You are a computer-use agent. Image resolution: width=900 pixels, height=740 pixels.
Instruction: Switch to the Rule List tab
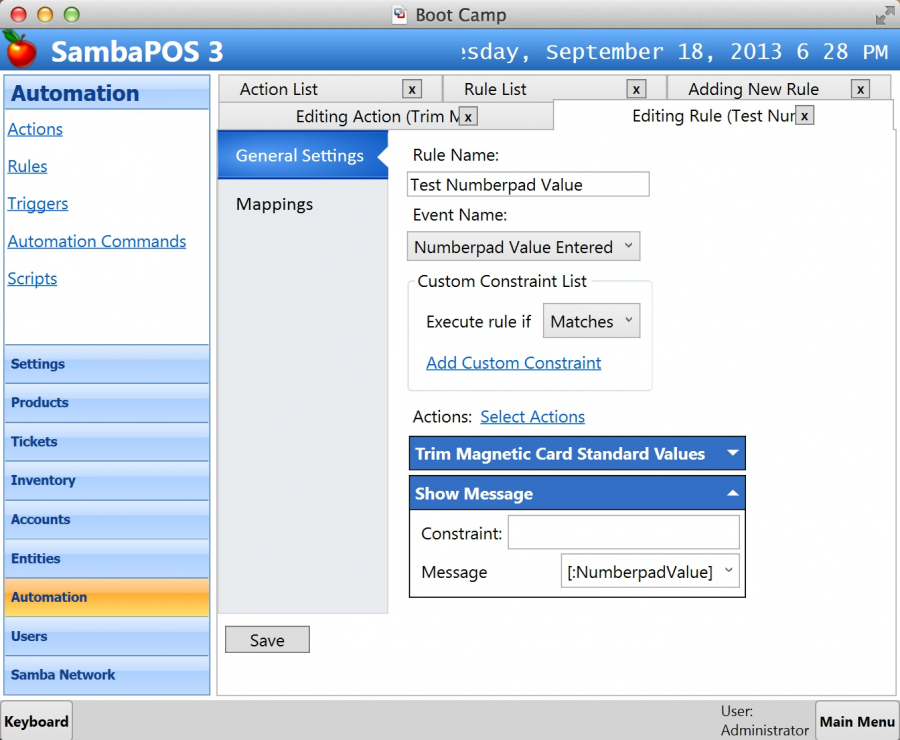pyautogui.click(x=496, y=89)
